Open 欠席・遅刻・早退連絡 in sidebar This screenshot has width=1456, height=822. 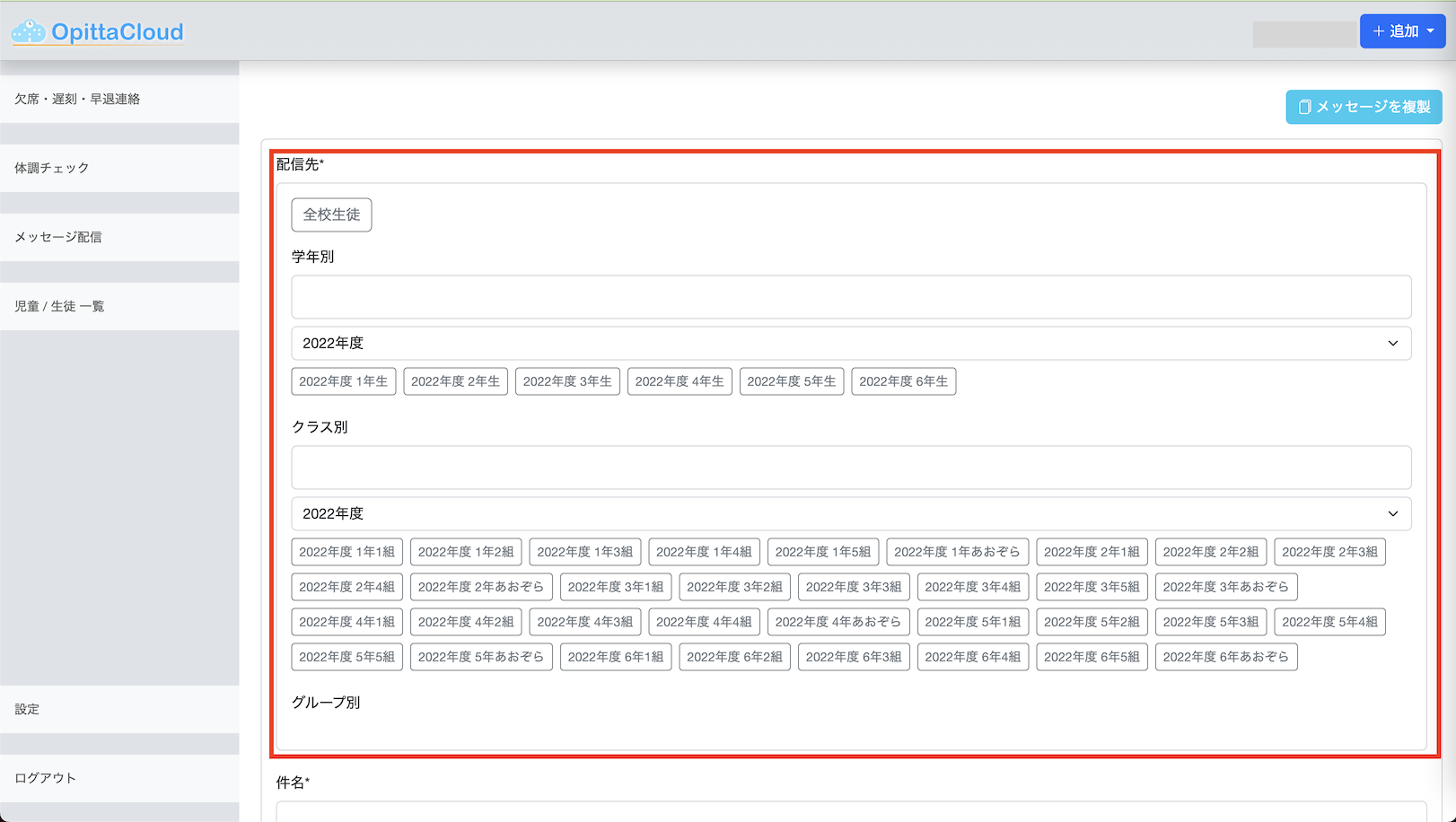(119, 99)
